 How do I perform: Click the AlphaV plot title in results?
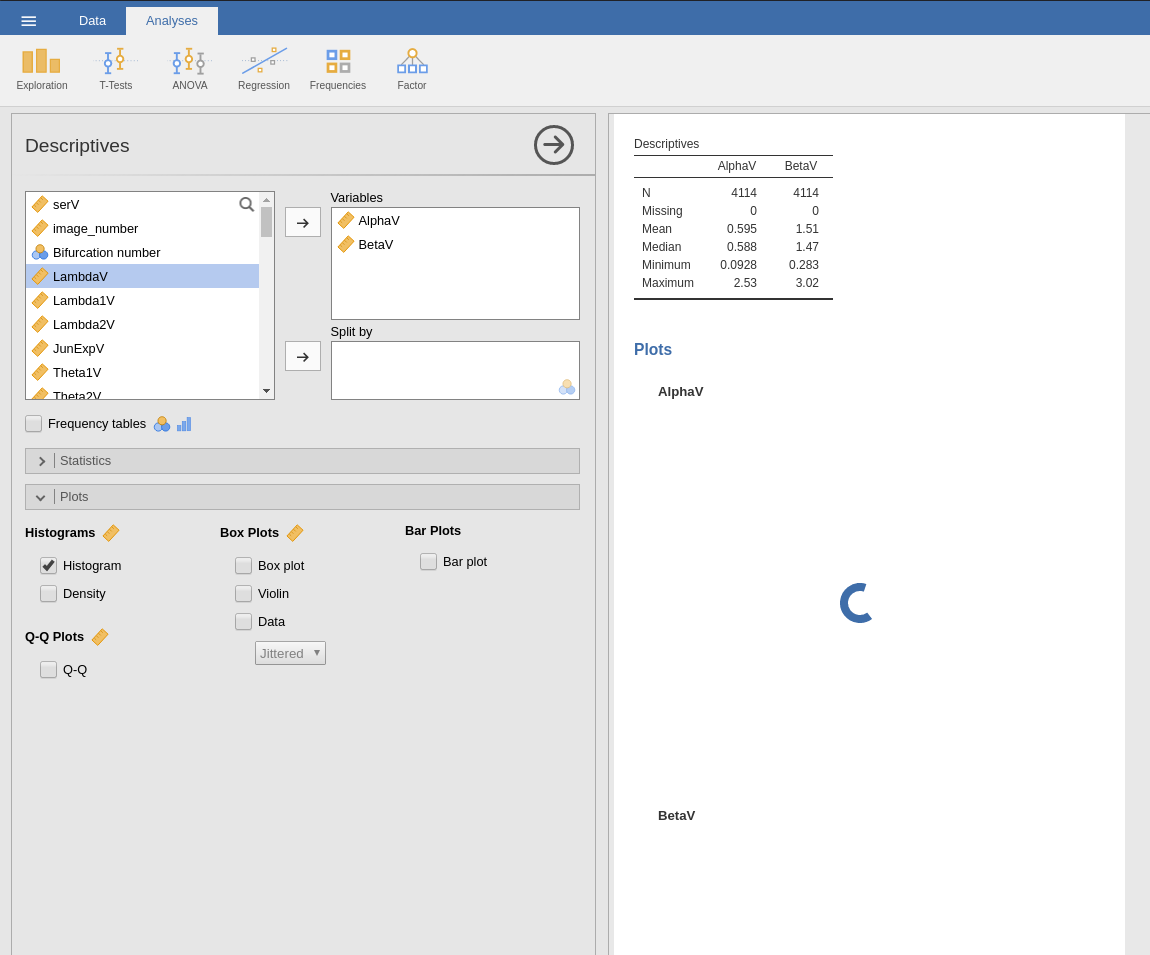tap(681, 392)
